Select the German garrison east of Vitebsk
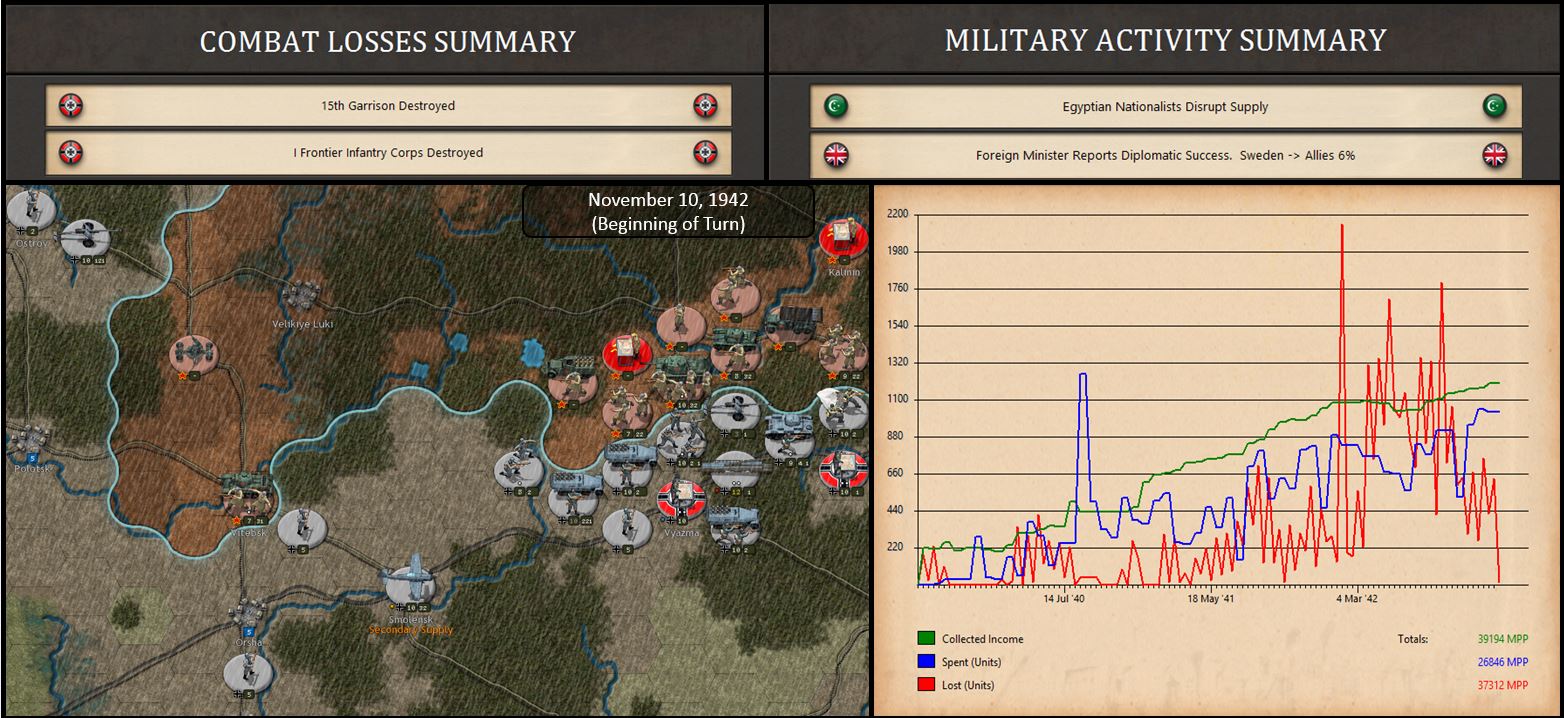1564x718 pixels. coord(302,531)
